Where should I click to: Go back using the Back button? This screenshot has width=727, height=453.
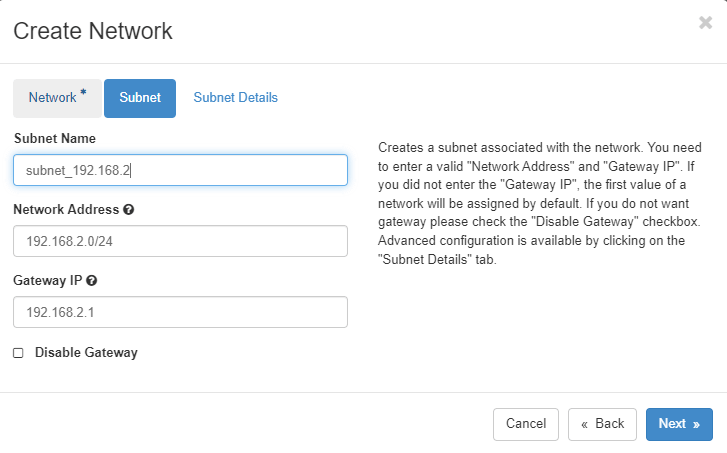(602, 424)
